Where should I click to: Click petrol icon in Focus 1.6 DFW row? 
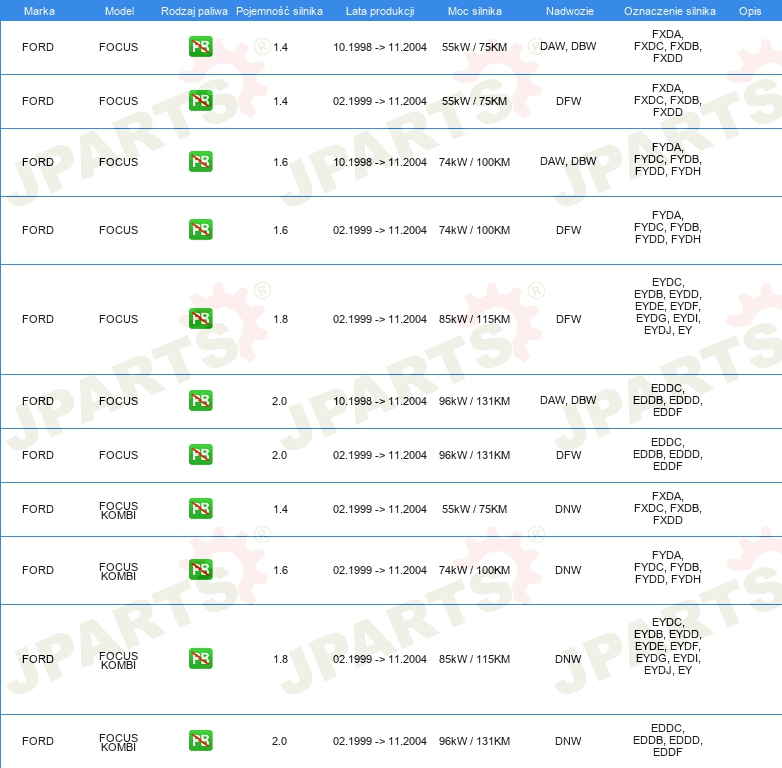(x=200, y=229)
